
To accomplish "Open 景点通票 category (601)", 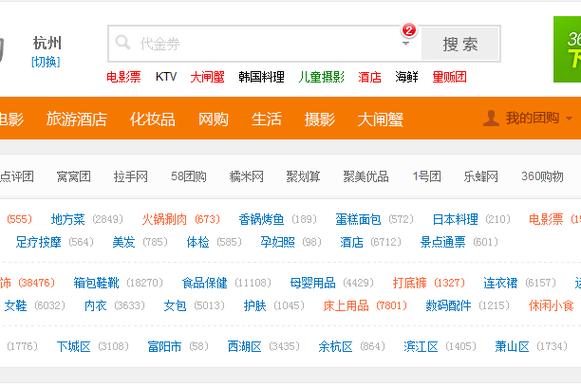I will (x=443, y=242).
